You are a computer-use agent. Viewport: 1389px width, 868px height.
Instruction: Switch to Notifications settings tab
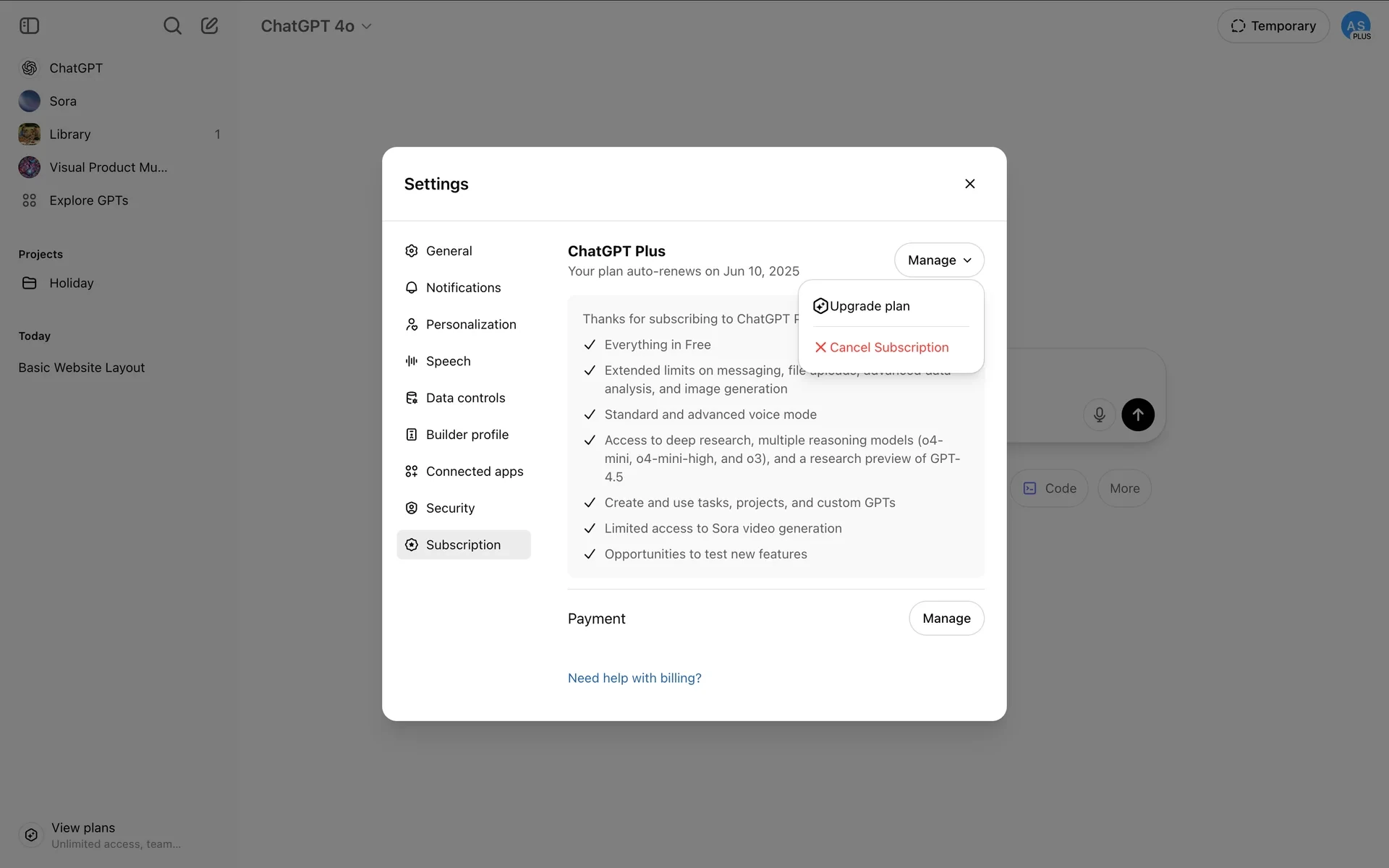(x=464, y=288)
